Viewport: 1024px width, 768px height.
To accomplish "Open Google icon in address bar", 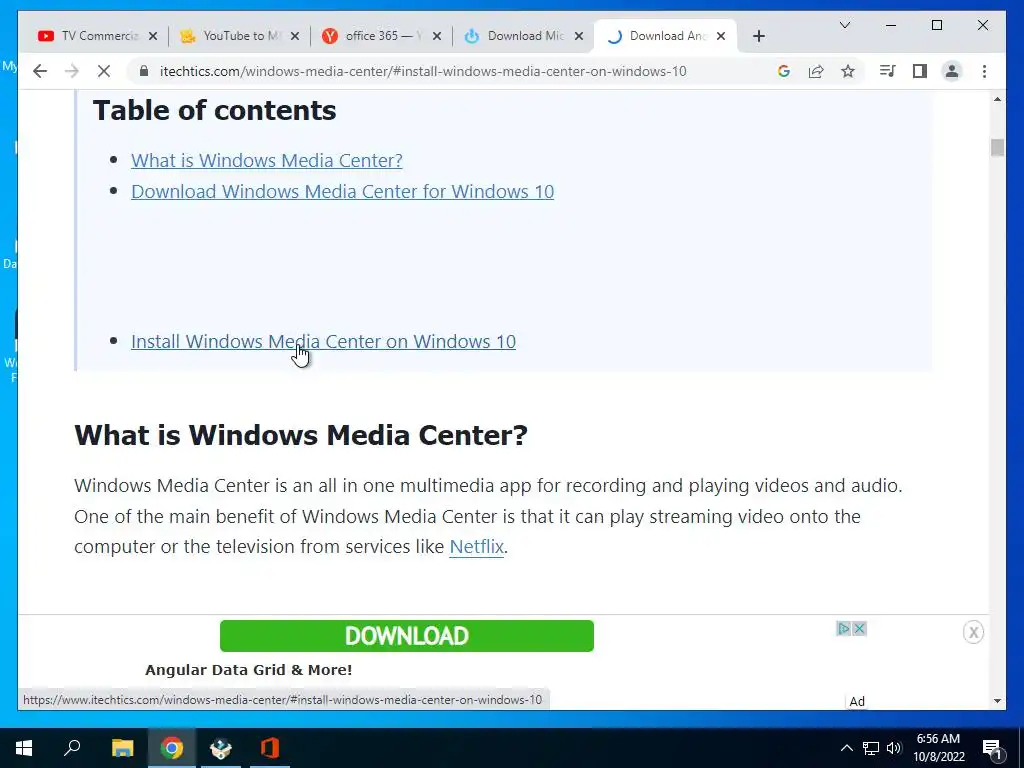I will point(784,71).
